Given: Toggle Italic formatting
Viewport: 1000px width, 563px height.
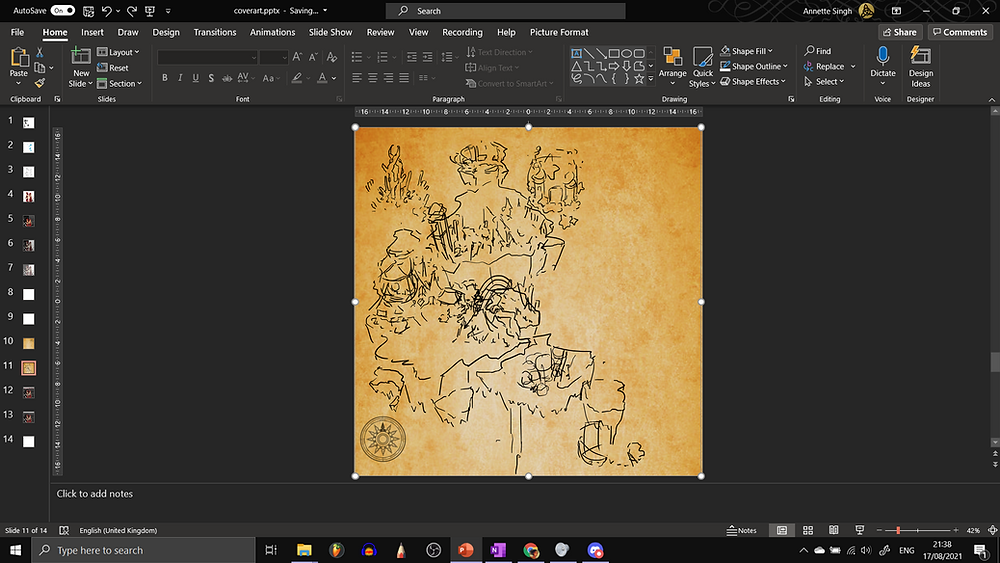Looking at the screenshot, I should tap(180, 78).
